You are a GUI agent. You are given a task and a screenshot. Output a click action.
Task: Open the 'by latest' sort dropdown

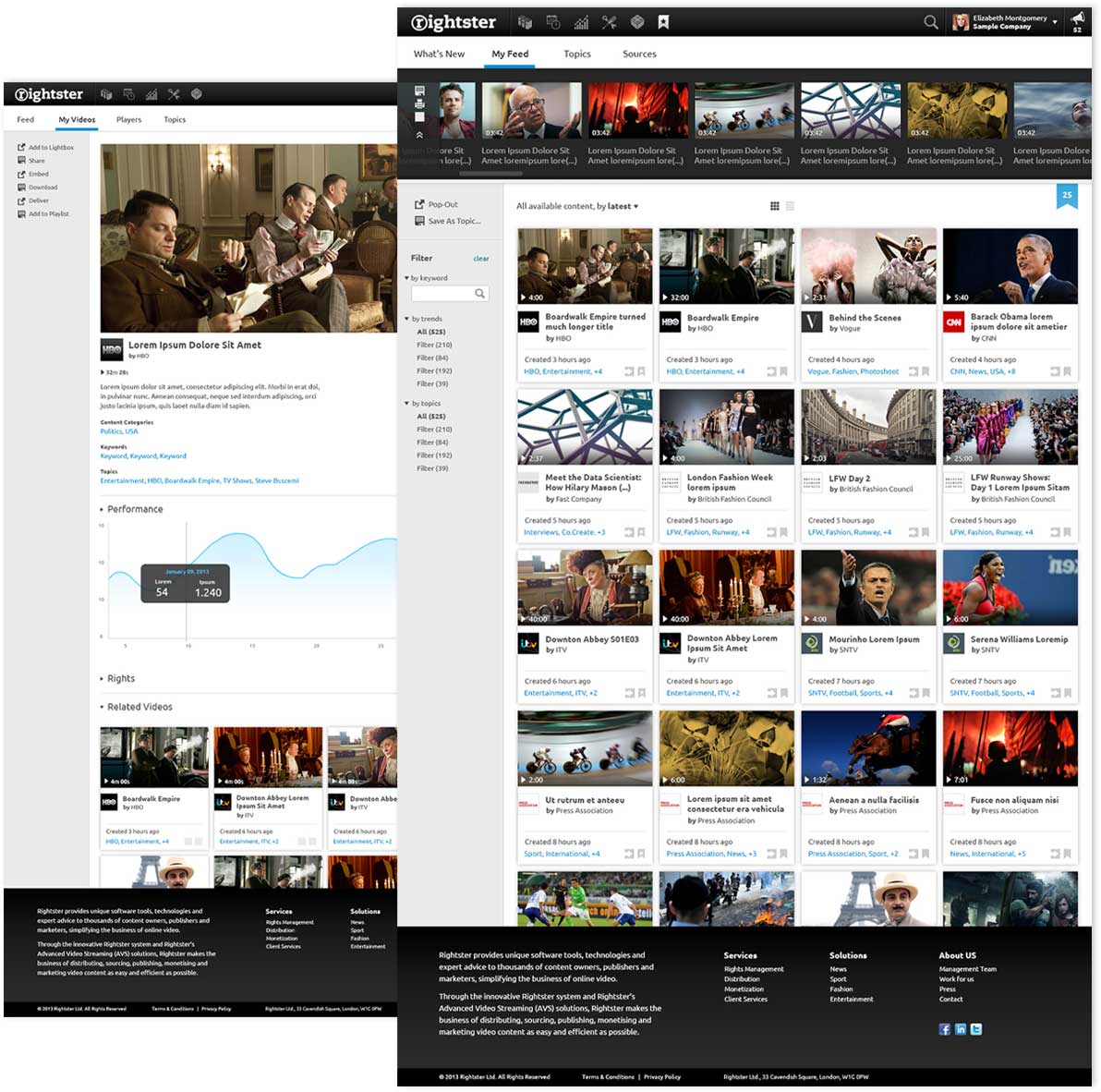(x=618, y=206)
